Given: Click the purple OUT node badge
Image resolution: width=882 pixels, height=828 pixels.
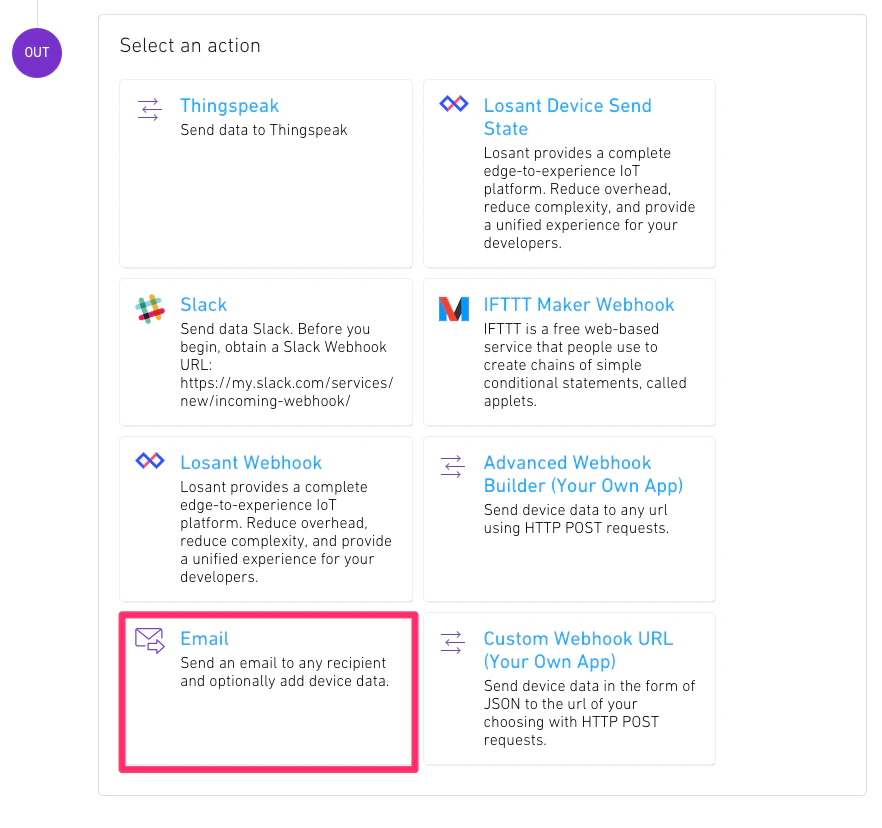Looking at the screenshot, I should pos(36,53).
